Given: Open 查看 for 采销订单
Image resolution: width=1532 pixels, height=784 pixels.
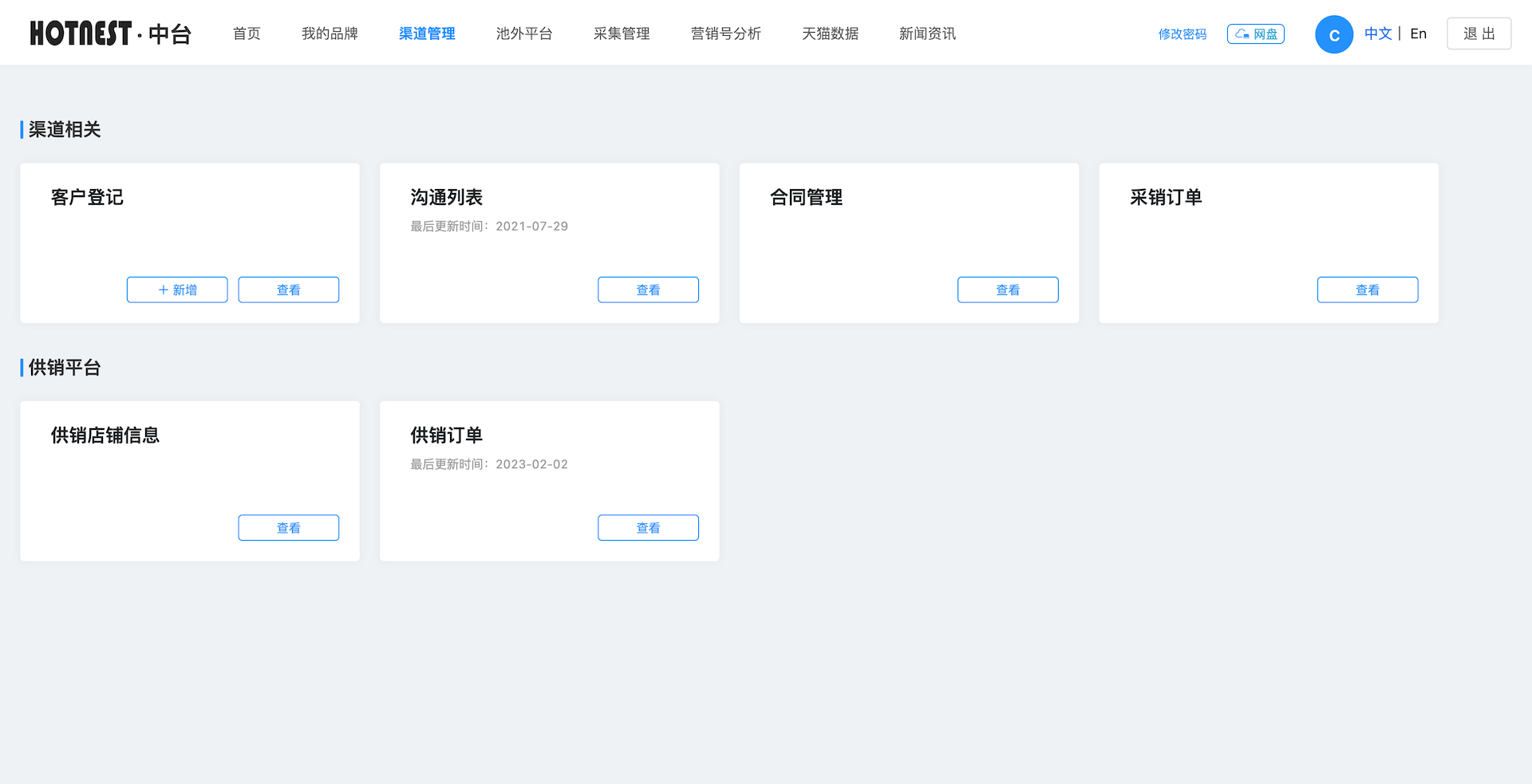Looking at the screenshot, I should click(1367, 290).
